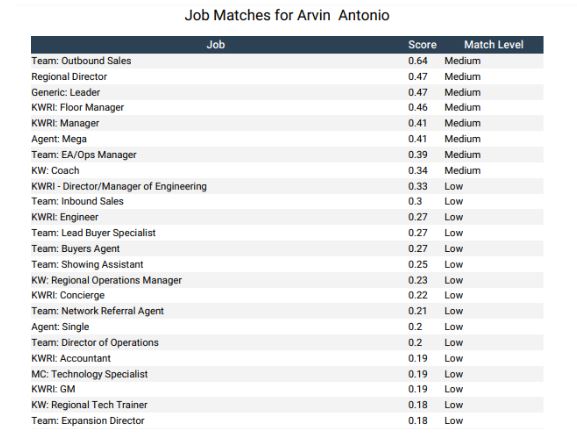577x439 pixels.
Task: Select the Regional Director job row
Action: click(x=287, y=77)
